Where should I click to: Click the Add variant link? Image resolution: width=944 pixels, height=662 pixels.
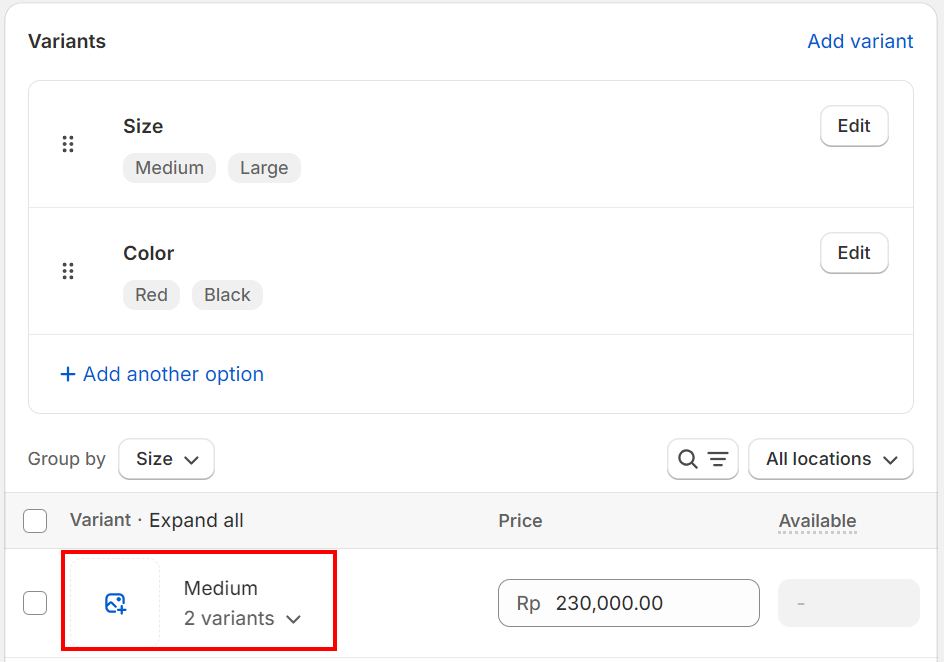(860, 41)
